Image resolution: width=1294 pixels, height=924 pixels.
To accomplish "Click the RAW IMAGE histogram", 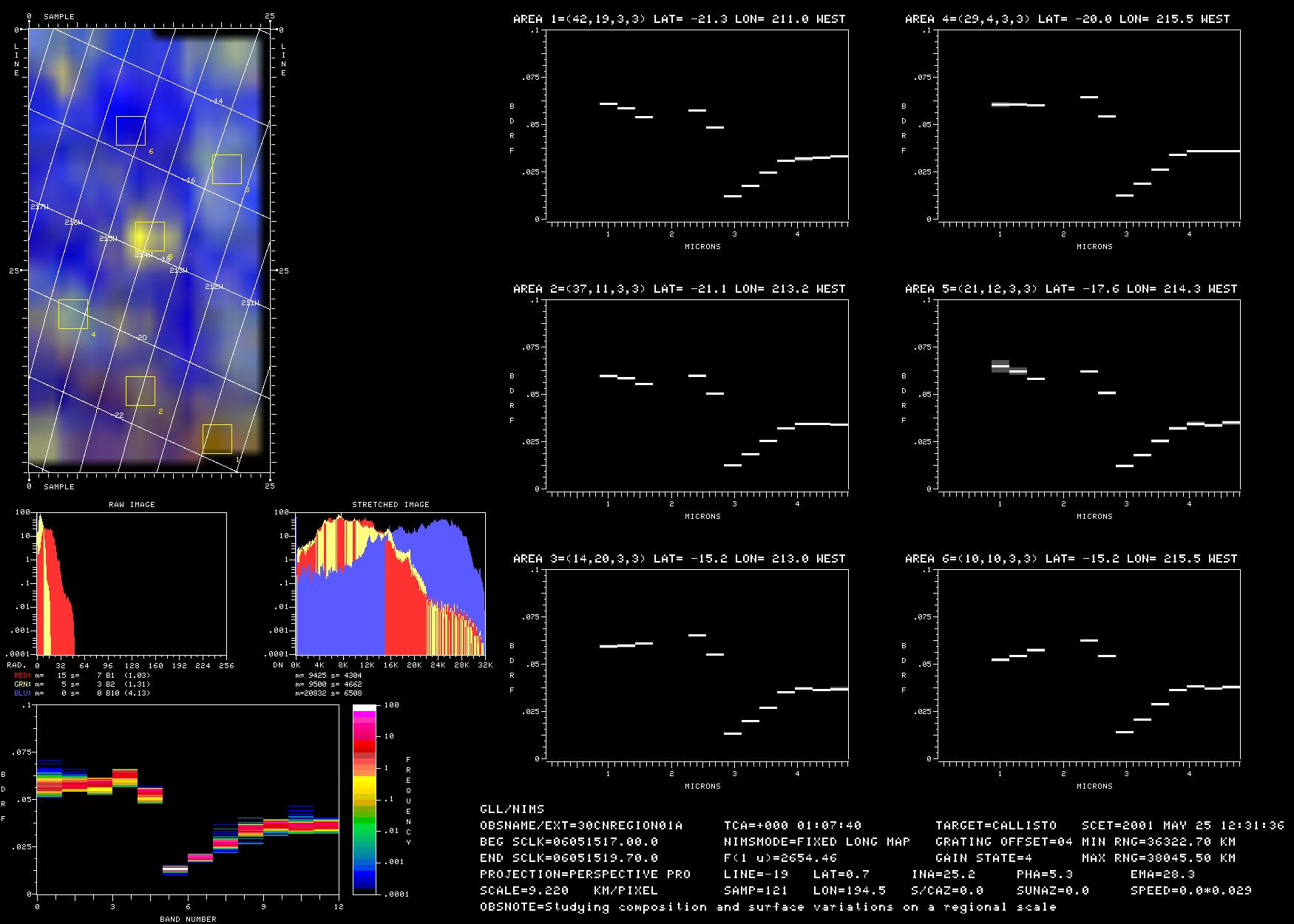I will tap(131, 583).
